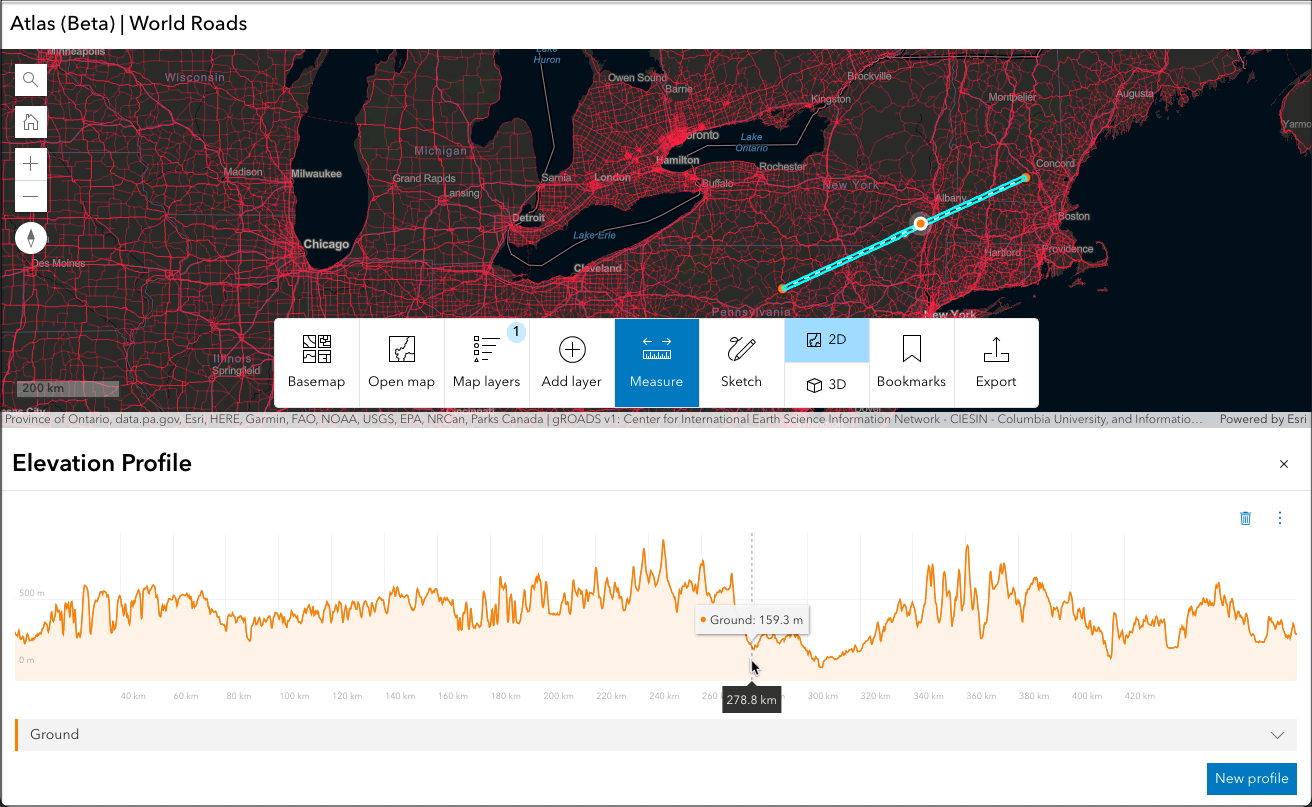Image resolution: width=1312 pixels, height=807 pixels.
Task: Close the Elevation Profile panel
Action: click(x=1284, y=464)
